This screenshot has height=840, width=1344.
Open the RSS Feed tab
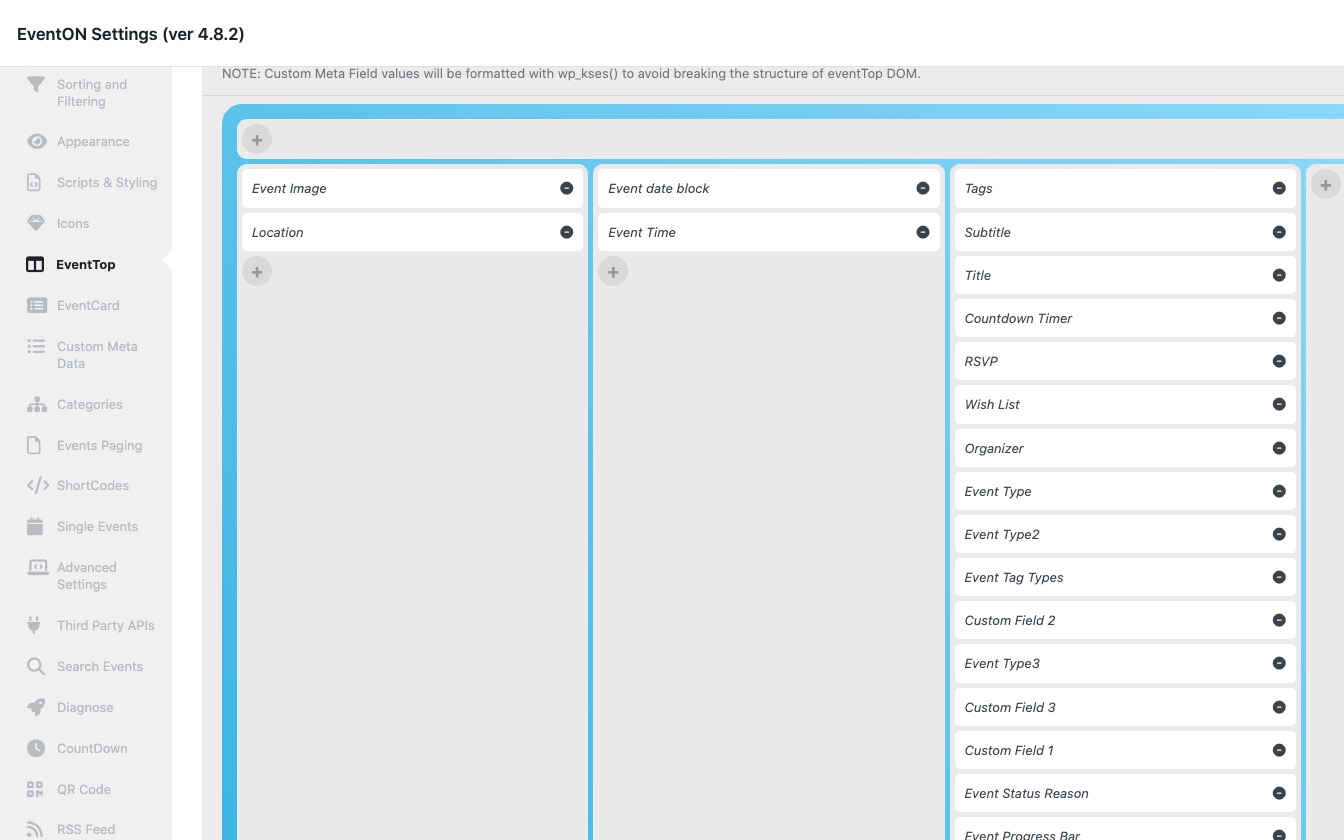86,830
